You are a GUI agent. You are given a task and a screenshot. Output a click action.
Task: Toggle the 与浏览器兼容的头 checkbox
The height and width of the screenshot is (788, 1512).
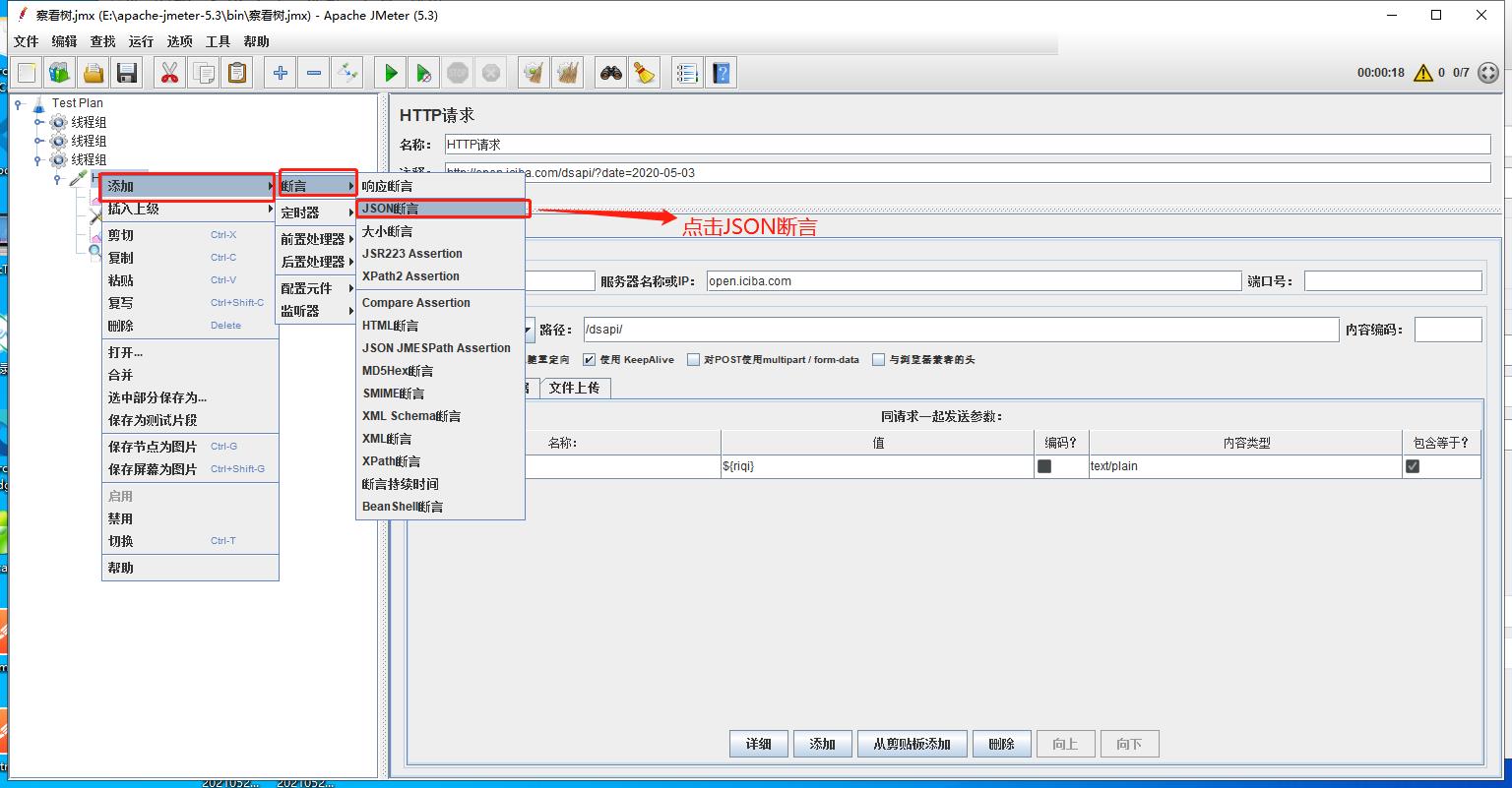[879, 360]
